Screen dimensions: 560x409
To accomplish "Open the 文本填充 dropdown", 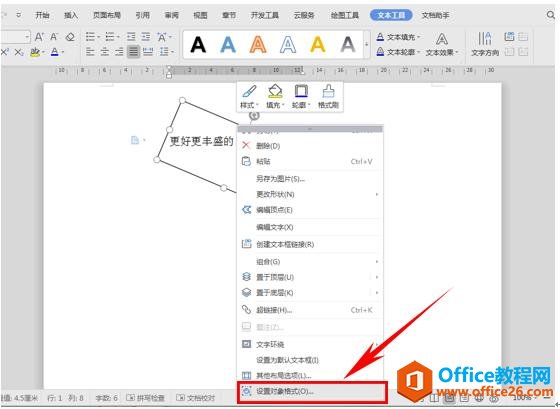I will [x=399, y=37].
